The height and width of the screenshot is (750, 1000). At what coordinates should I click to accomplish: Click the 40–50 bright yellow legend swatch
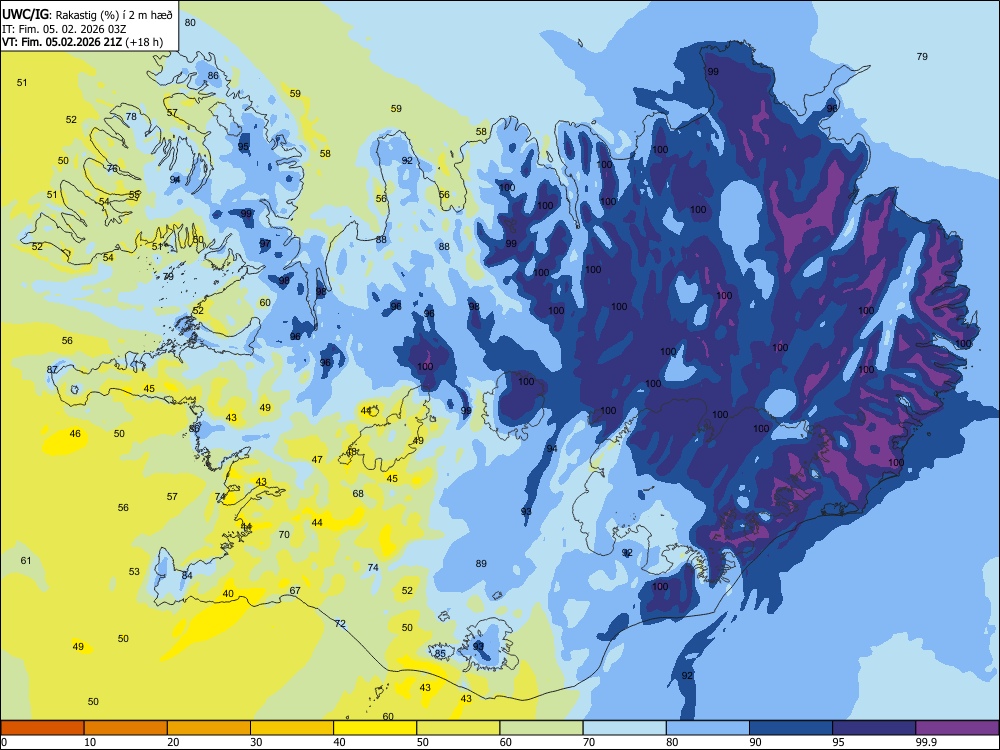375,728
